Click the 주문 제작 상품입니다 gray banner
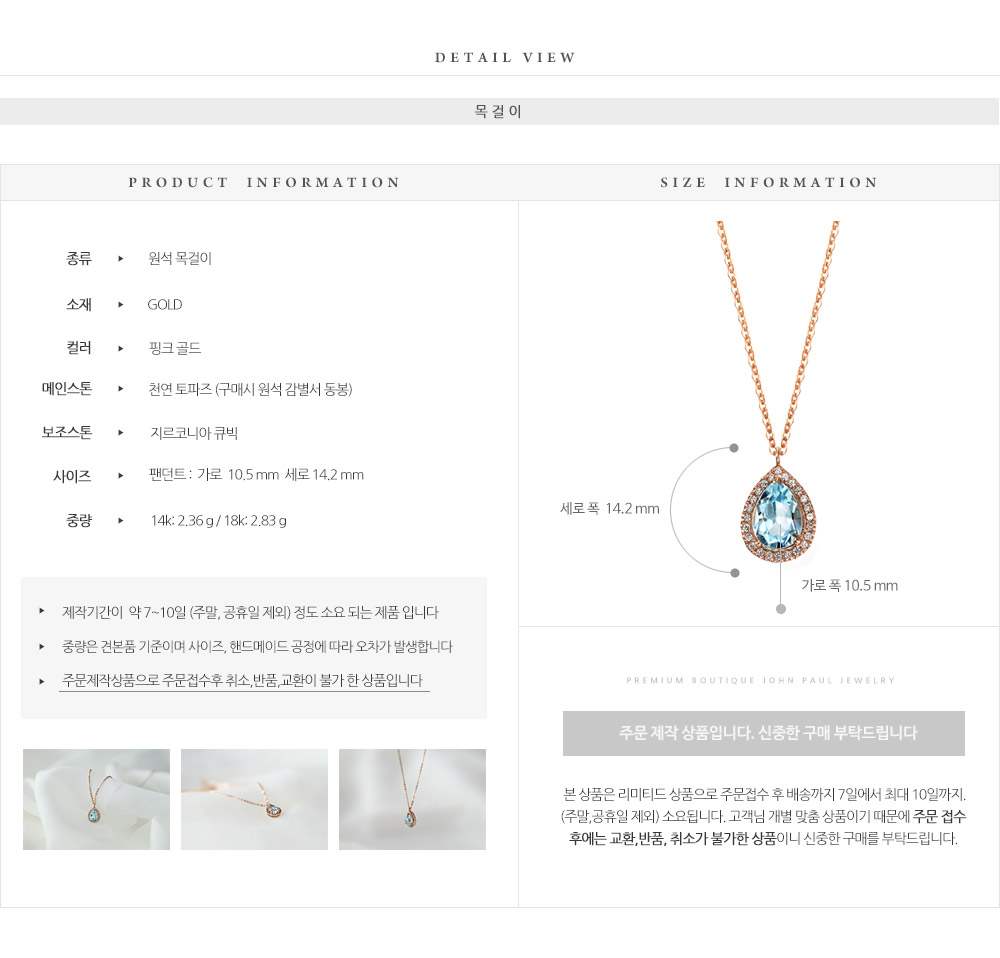Image resolution: width=1000 pixels, height=958 pixels. click(763, 733)
